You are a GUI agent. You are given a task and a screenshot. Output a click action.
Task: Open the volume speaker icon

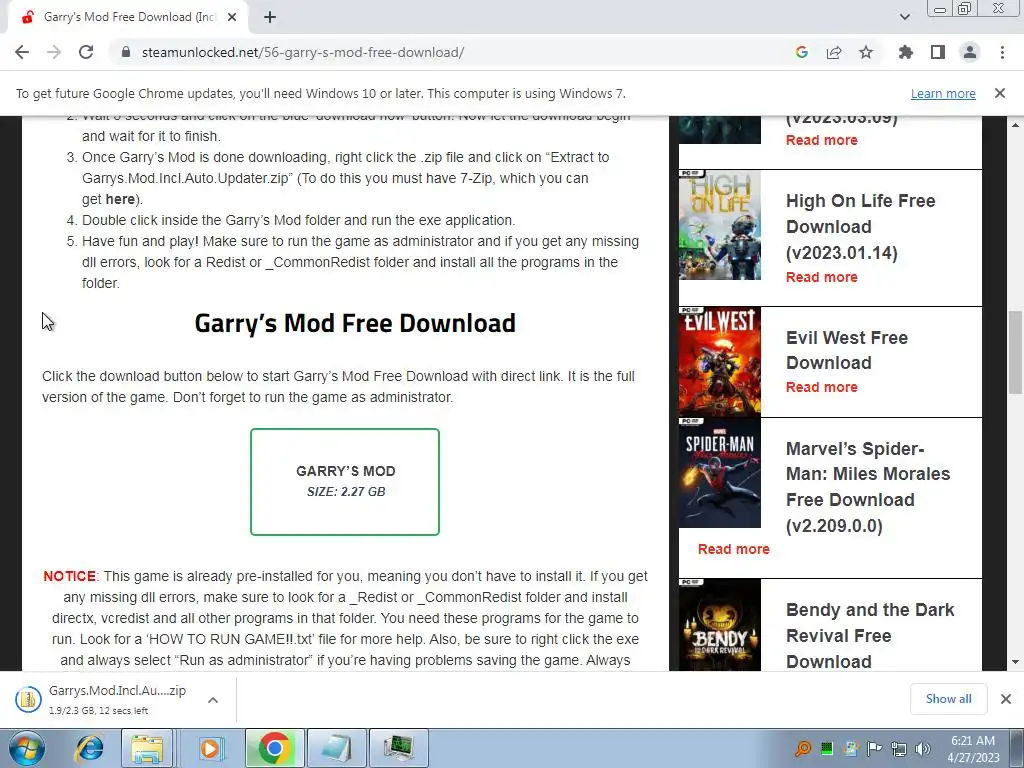point(922,749)
